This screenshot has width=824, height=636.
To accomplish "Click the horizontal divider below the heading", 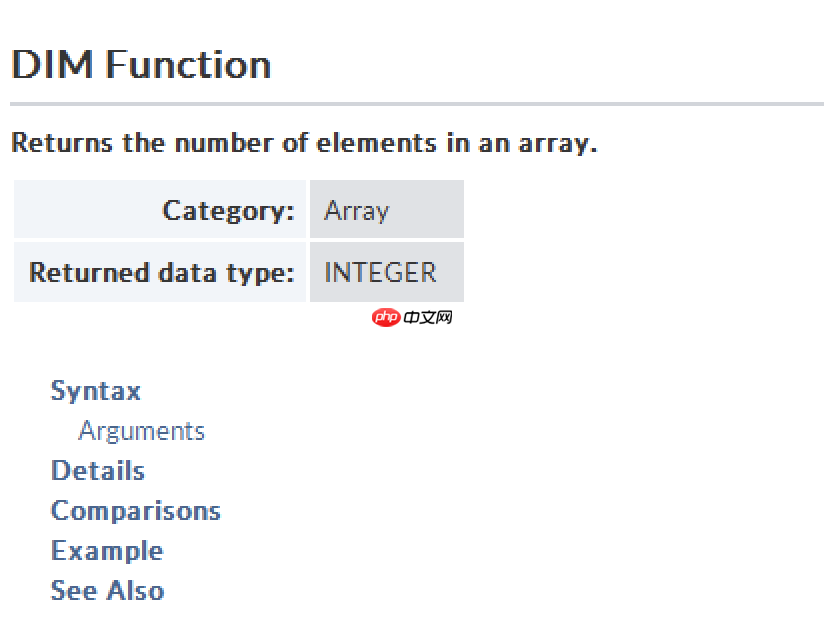I will [x=416, y=104].
